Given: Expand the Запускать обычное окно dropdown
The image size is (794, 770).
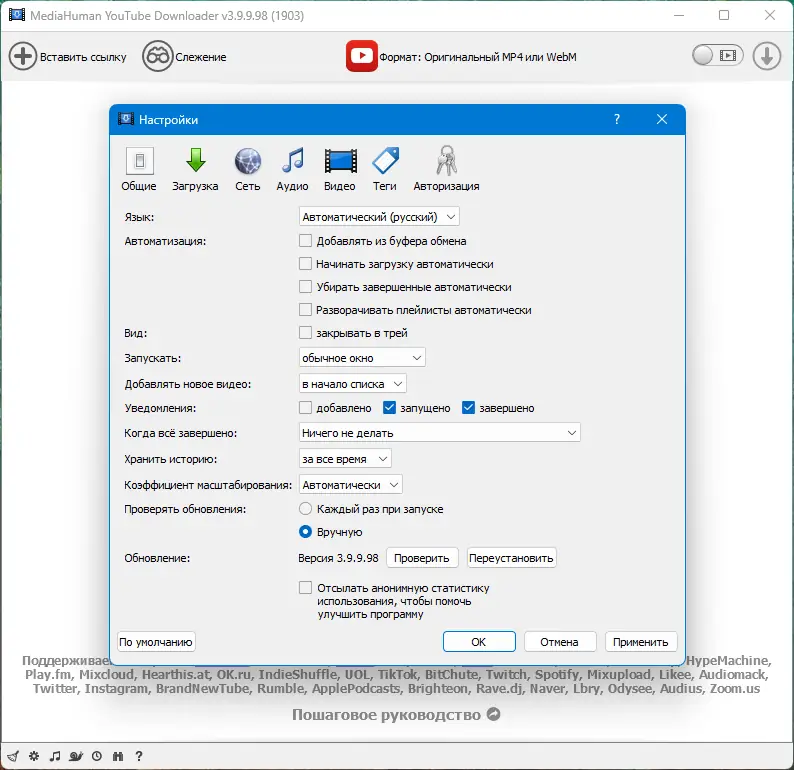Looking at the screenshot, I should (362, 357).
